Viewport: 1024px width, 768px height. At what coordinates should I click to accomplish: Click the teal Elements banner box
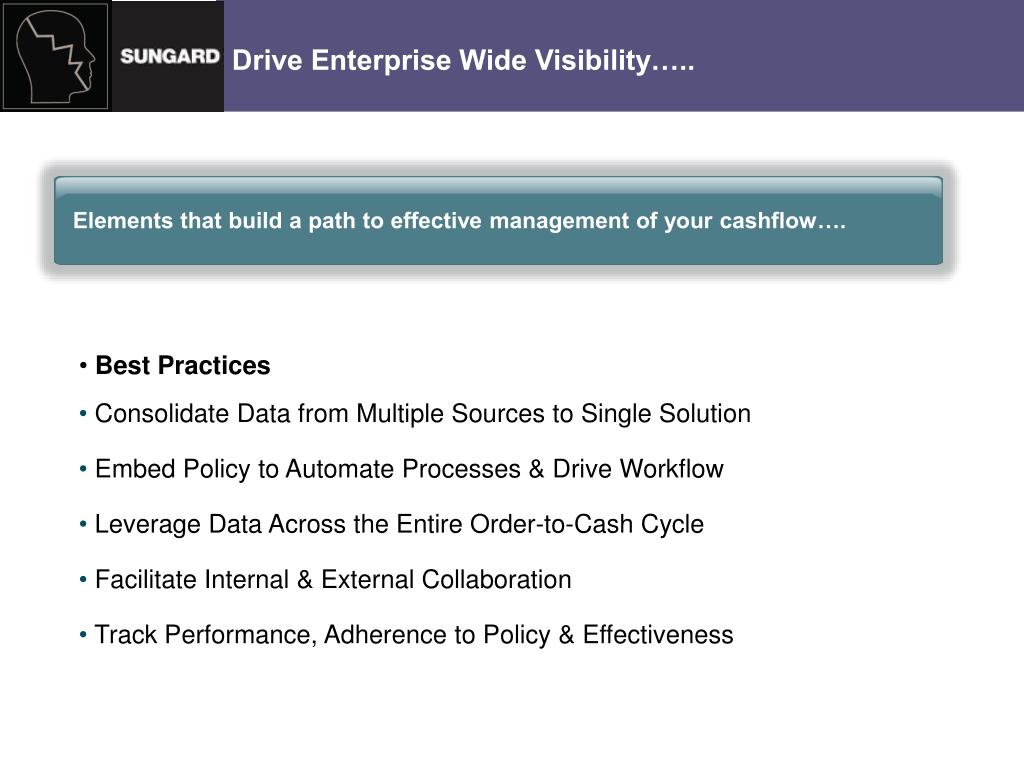coord(498,221)
